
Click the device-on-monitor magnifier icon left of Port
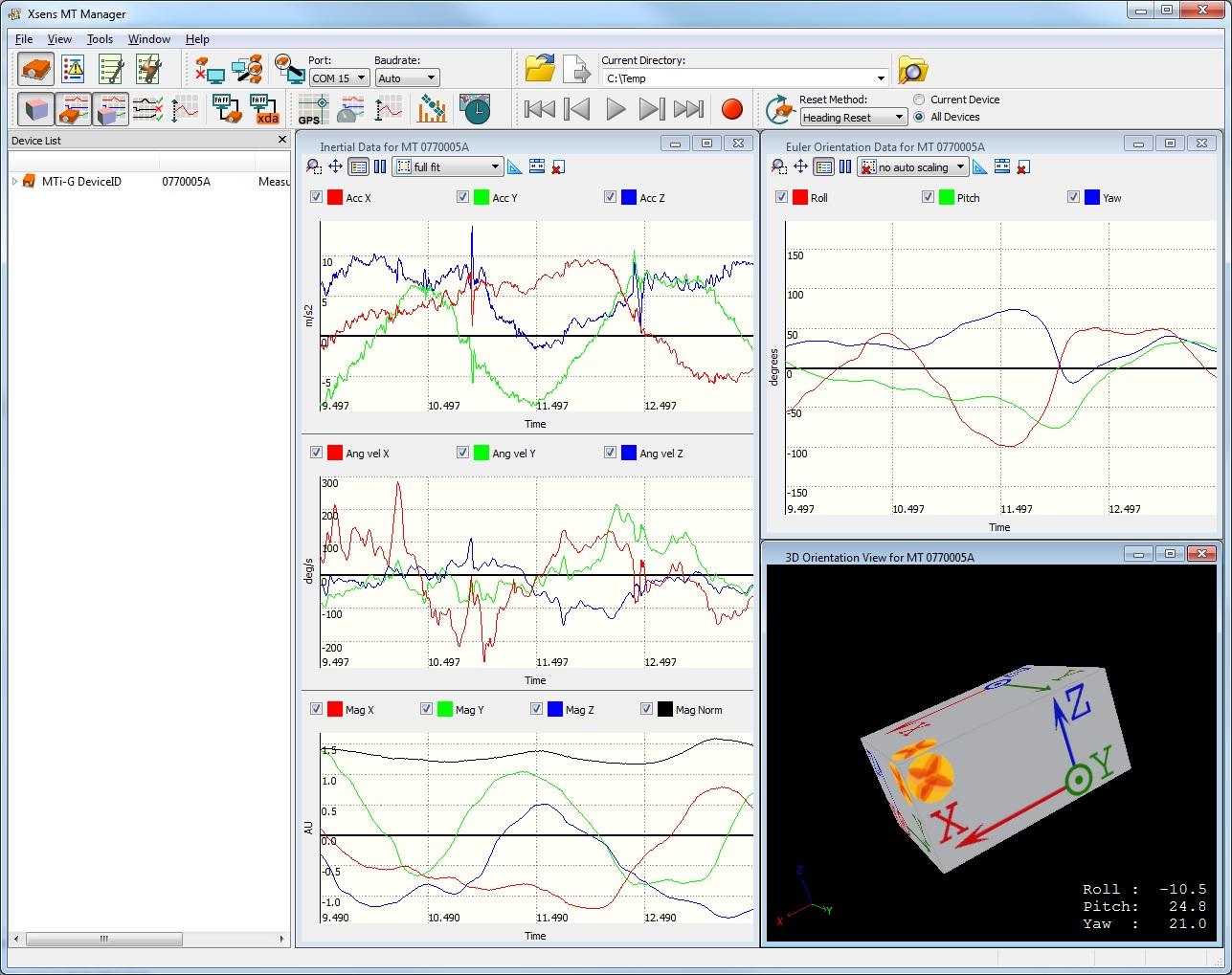pyautogui.click(x=289, y=70)
